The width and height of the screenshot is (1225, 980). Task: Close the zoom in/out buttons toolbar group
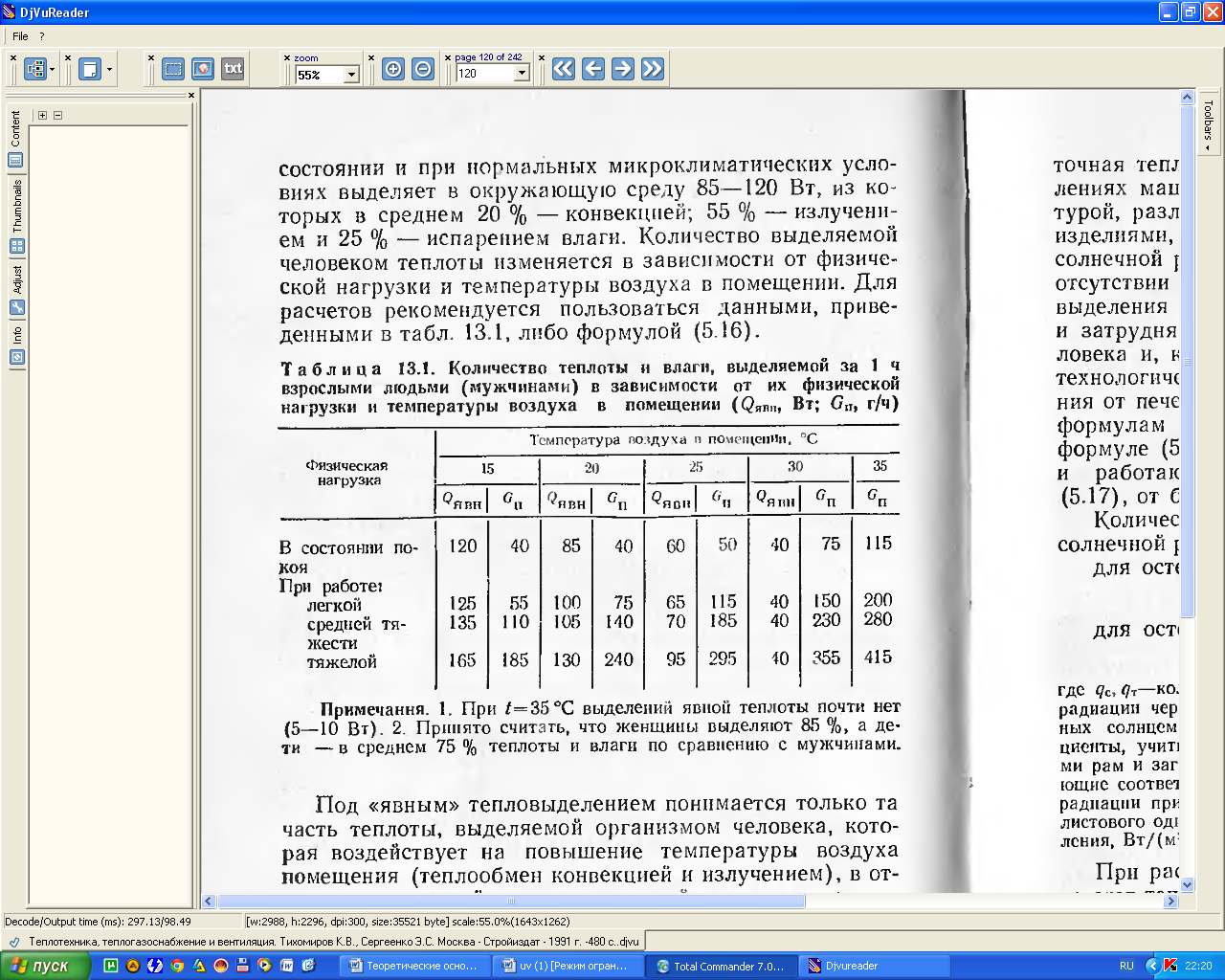click(x=371, y=58)
